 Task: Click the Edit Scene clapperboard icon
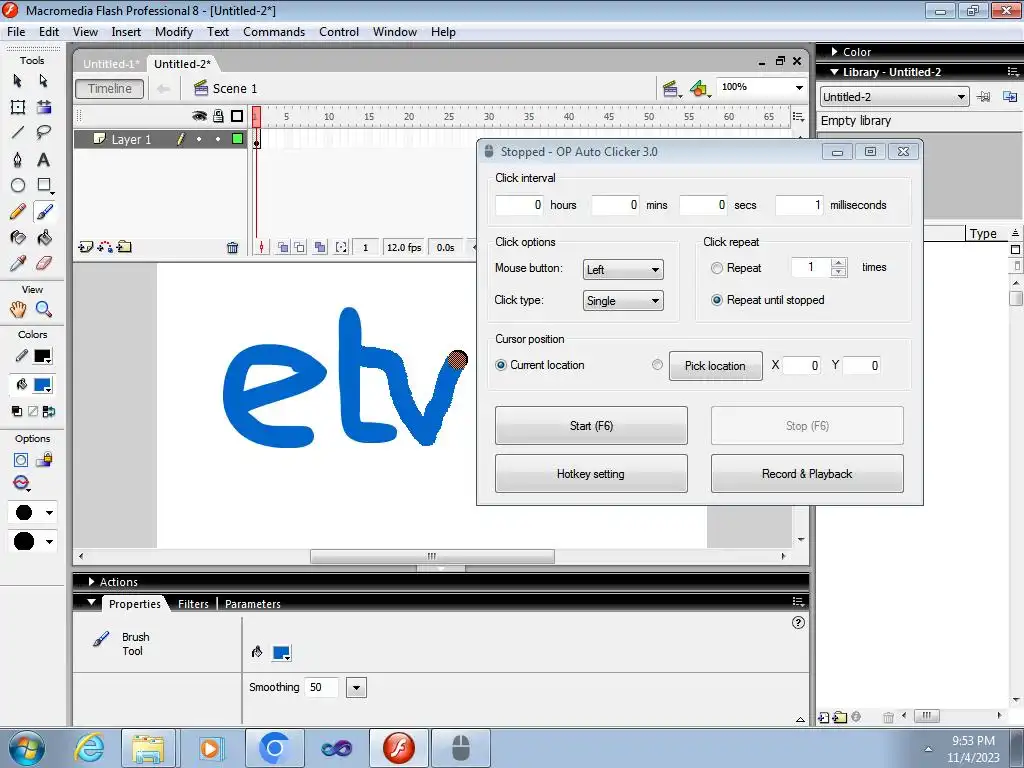[671, 89]
